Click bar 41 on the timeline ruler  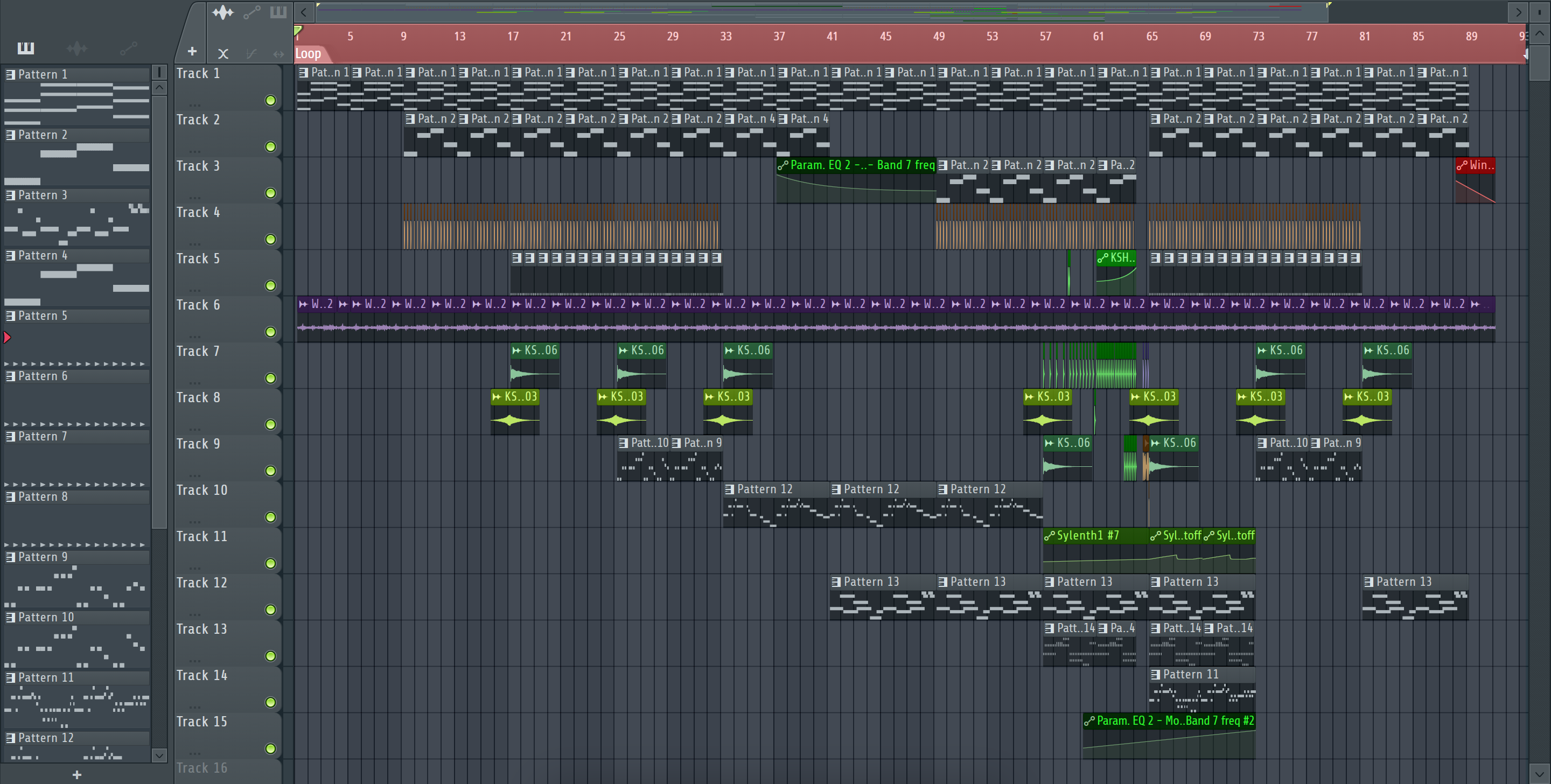point(832,36)
